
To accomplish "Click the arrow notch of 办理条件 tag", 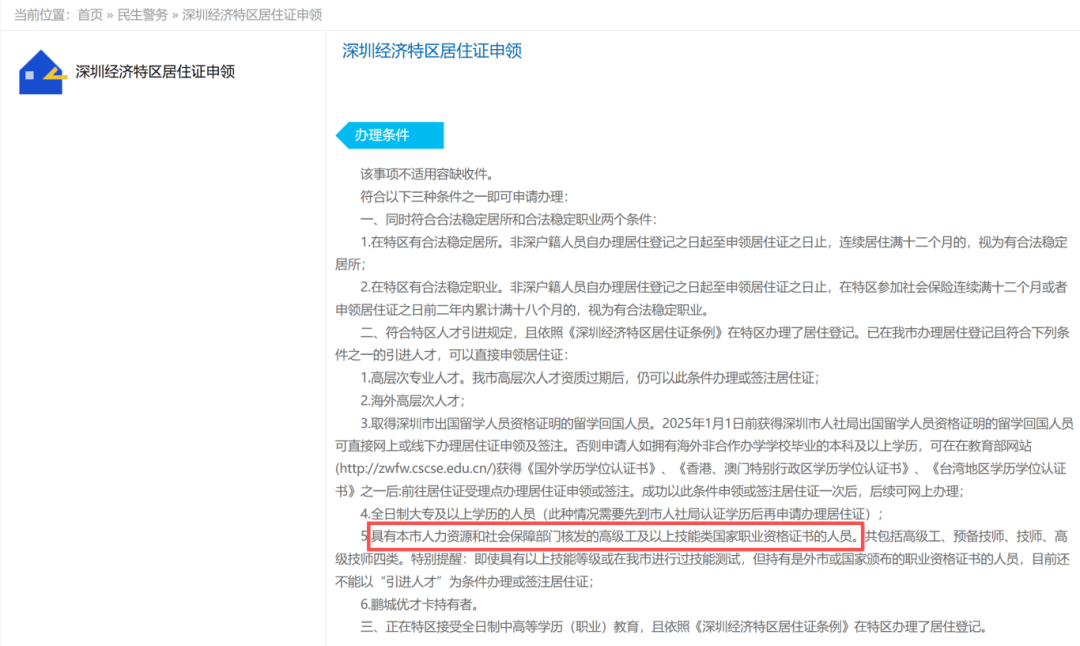I will point(343,135).
